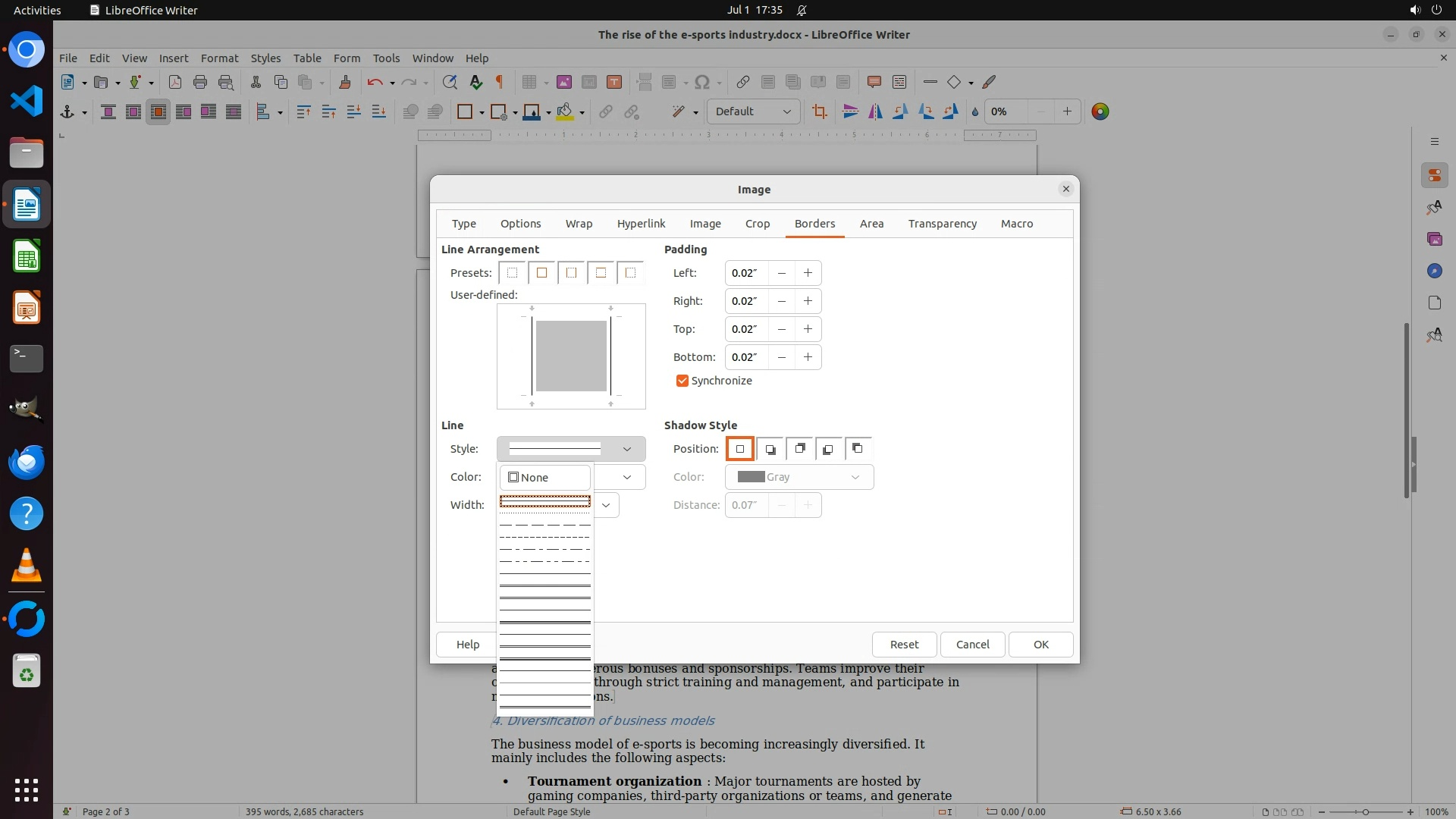Toggle formatting marks pilcrow icon
This screenshot has width=1456, height=819.
click(500, 82)
